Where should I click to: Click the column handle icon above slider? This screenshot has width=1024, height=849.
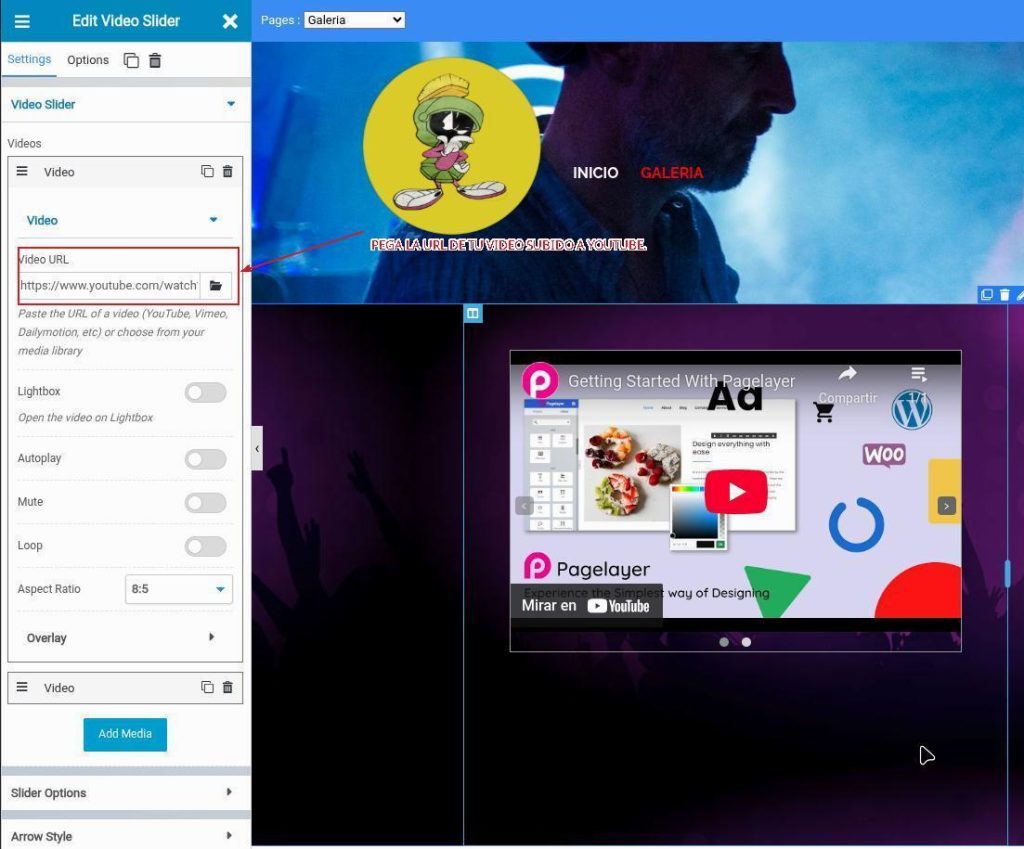click(473, 314)
